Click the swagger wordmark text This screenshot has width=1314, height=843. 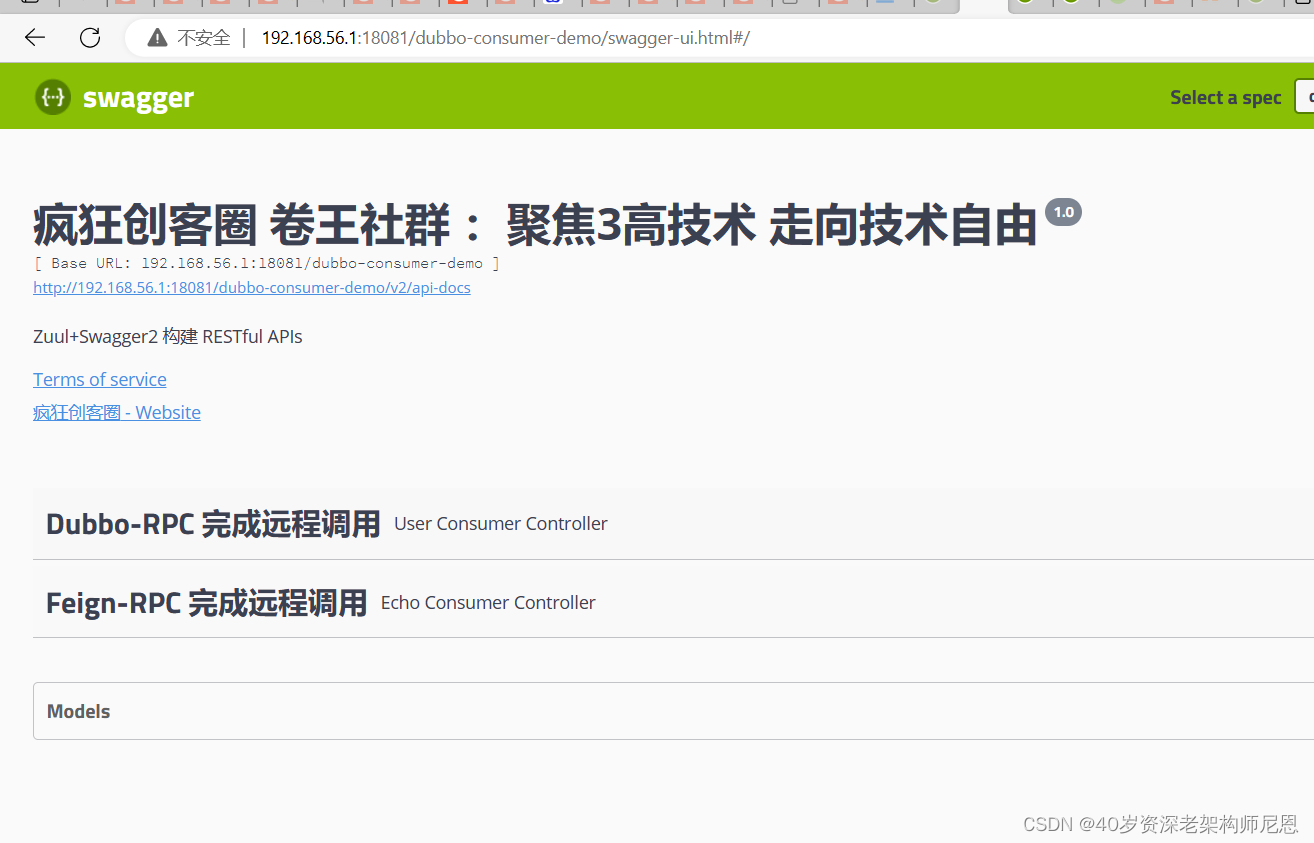138,98
